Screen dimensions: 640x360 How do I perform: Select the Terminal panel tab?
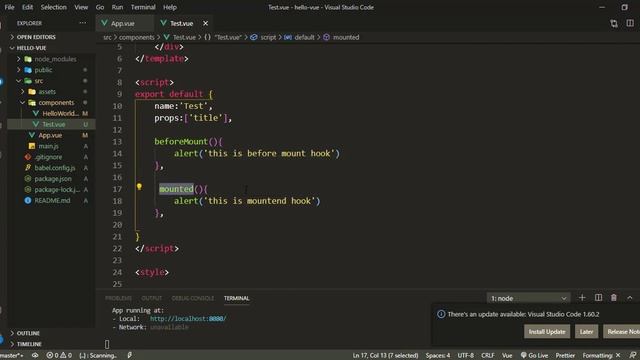236,298
